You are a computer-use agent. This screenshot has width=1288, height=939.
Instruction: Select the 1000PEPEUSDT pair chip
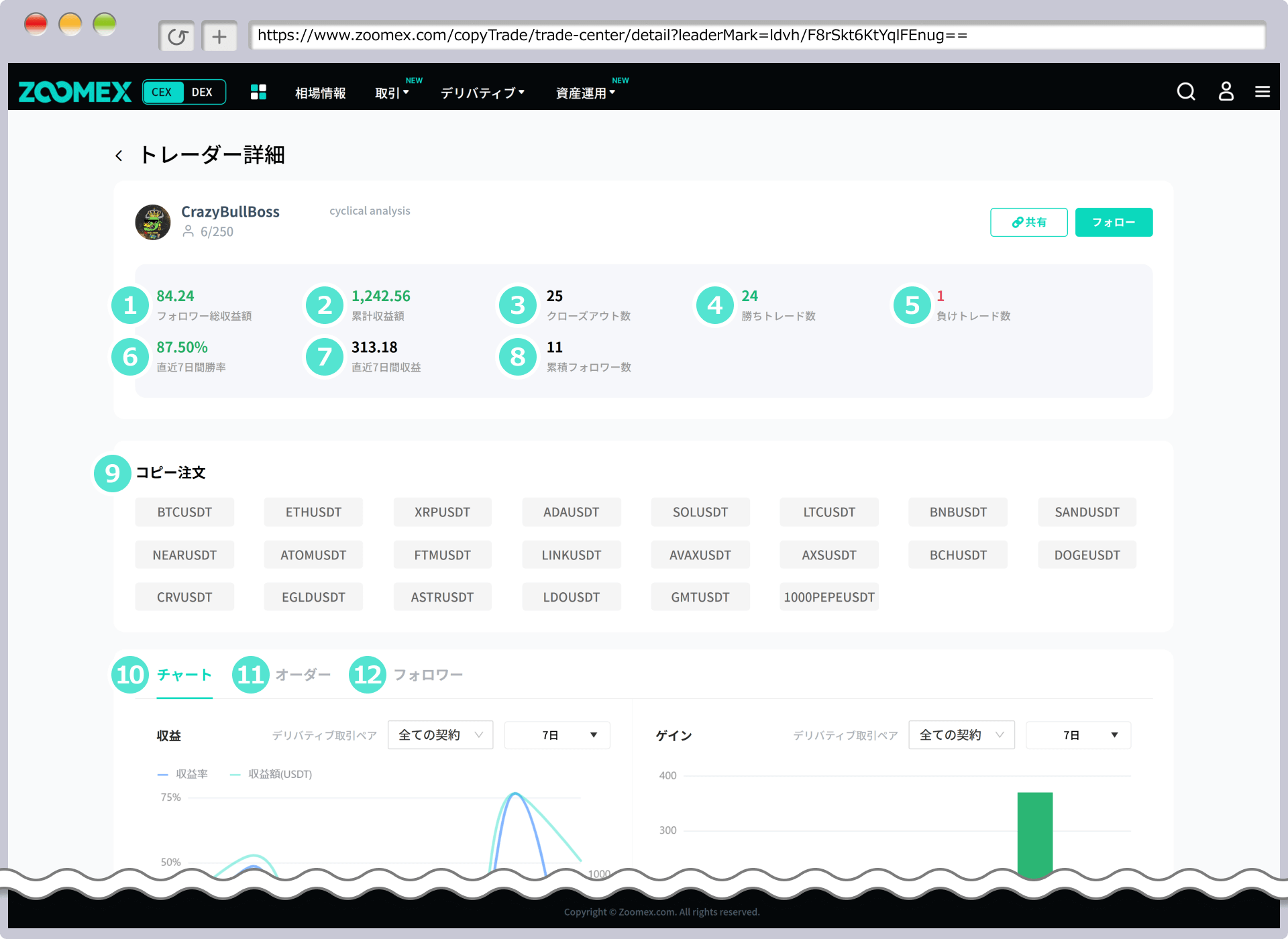[x=829, y=597]
